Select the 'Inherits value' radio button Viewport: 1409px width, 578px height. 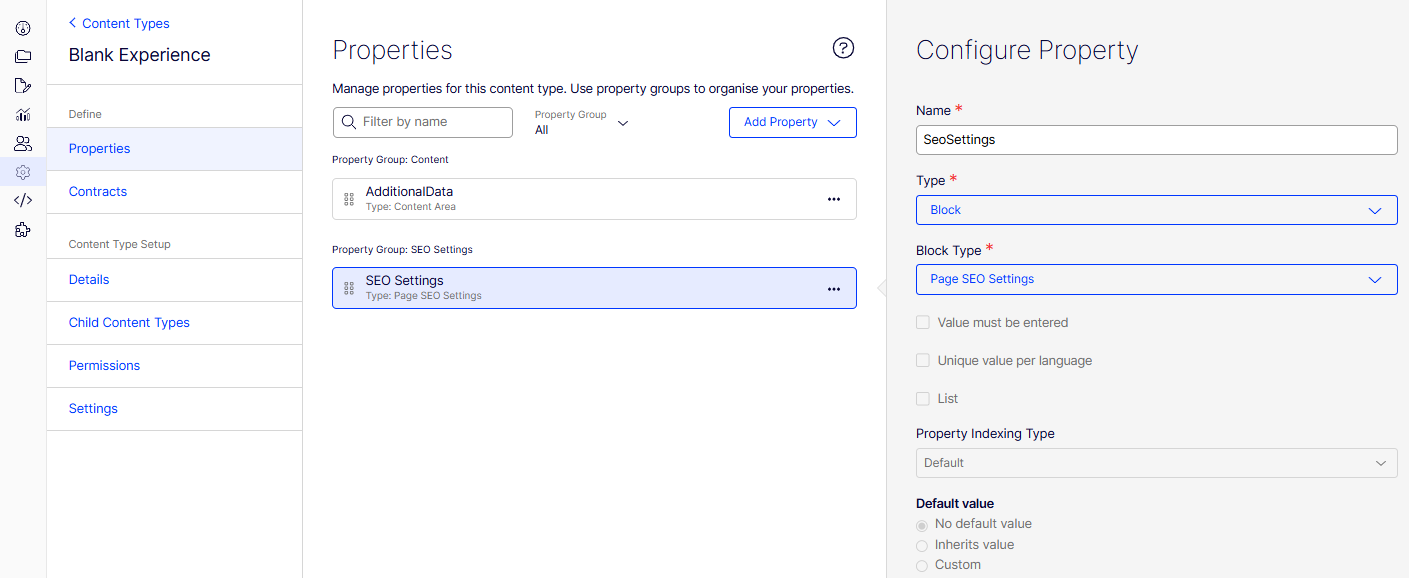click(922, 545)
